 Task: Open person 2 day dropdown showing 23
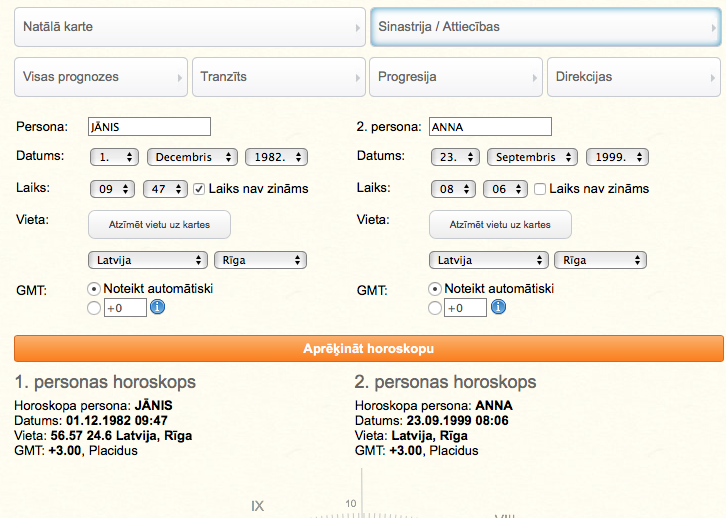tap(454, 157)
